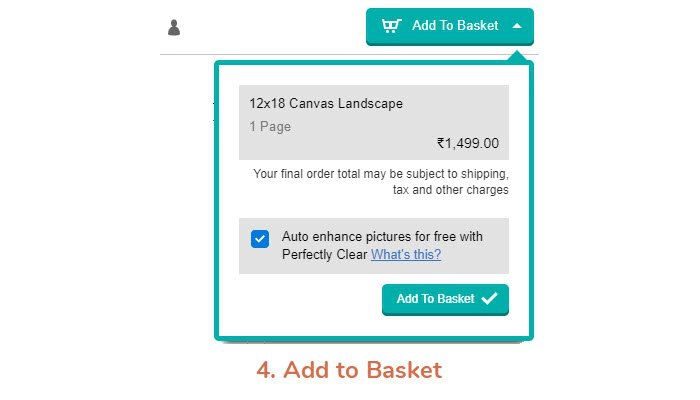Click the "4. Add to Basket" caption
The image size is (700, 400).
[x=349, y=370]
